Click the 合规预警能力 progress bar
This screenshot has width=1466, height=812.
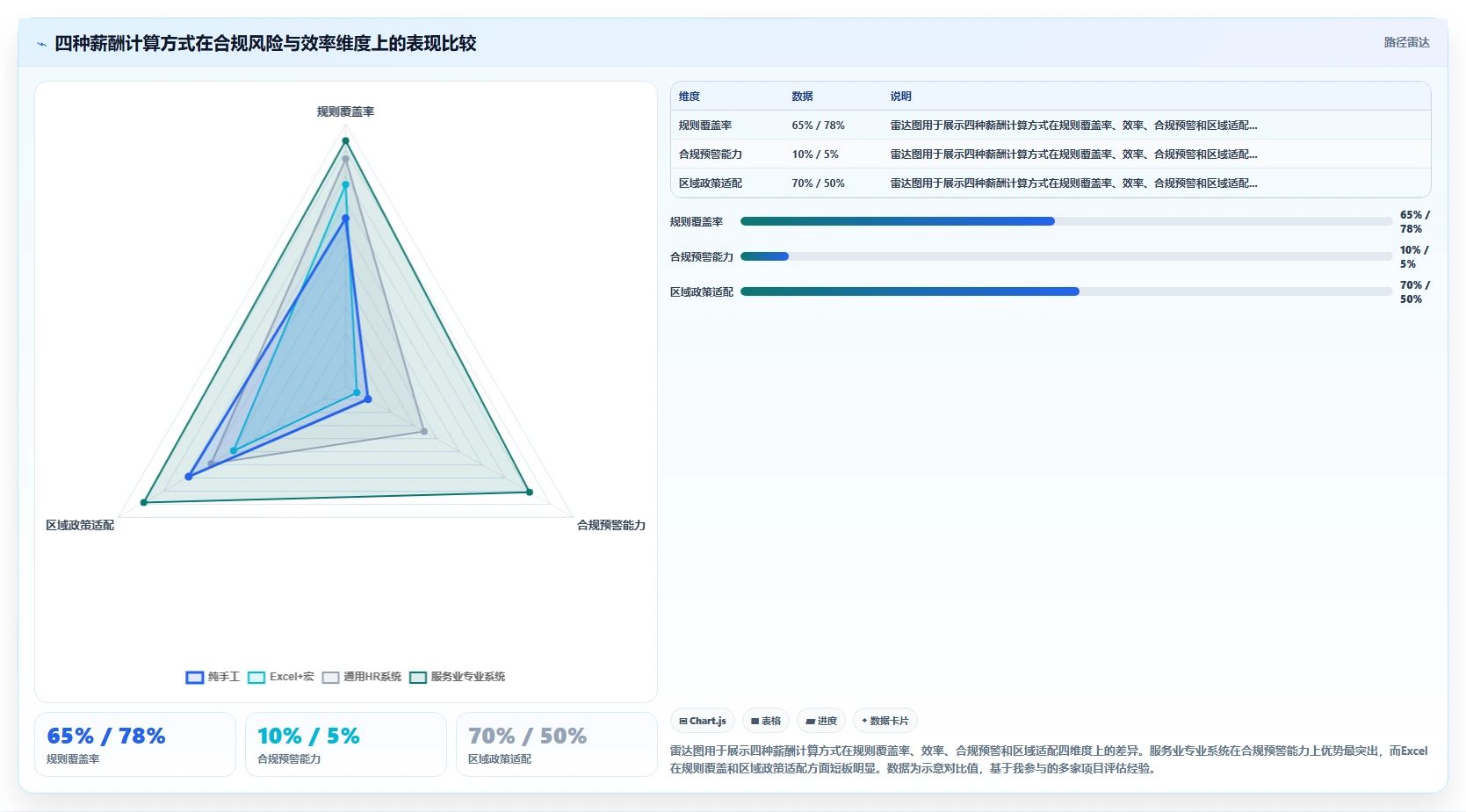click(x=1066, y=256)
